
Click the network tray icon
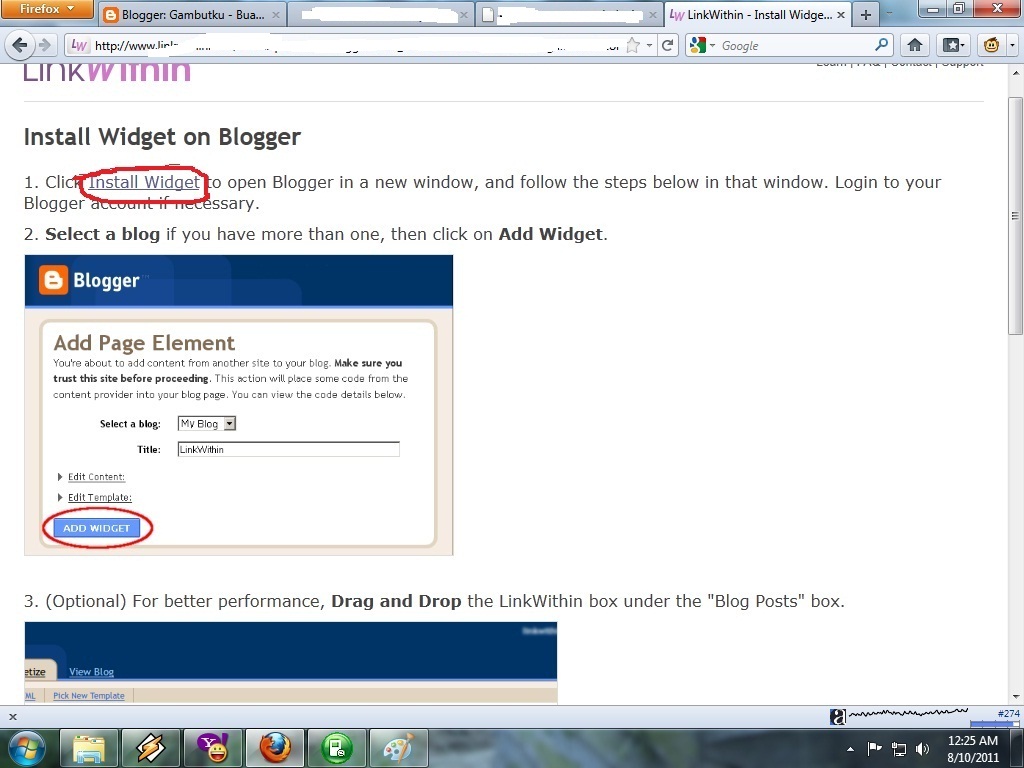(x=899, y=749)
